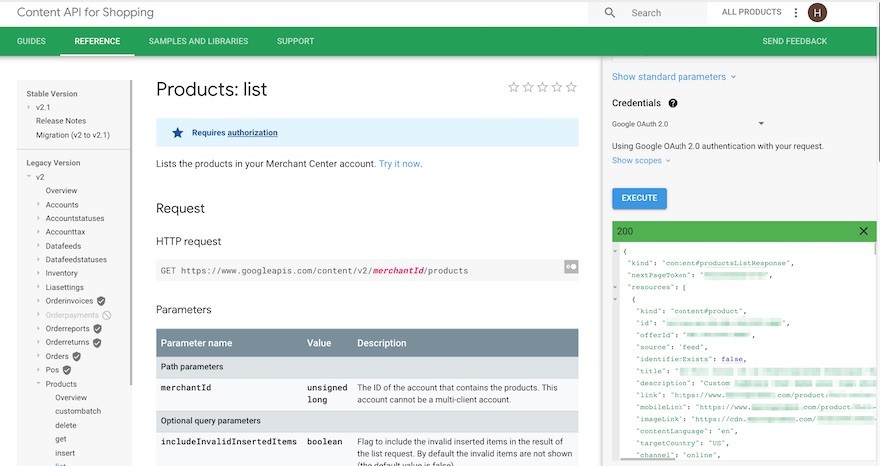Click the Credentials help question icon
Screen dimensions: 880x466
[673, 103]
